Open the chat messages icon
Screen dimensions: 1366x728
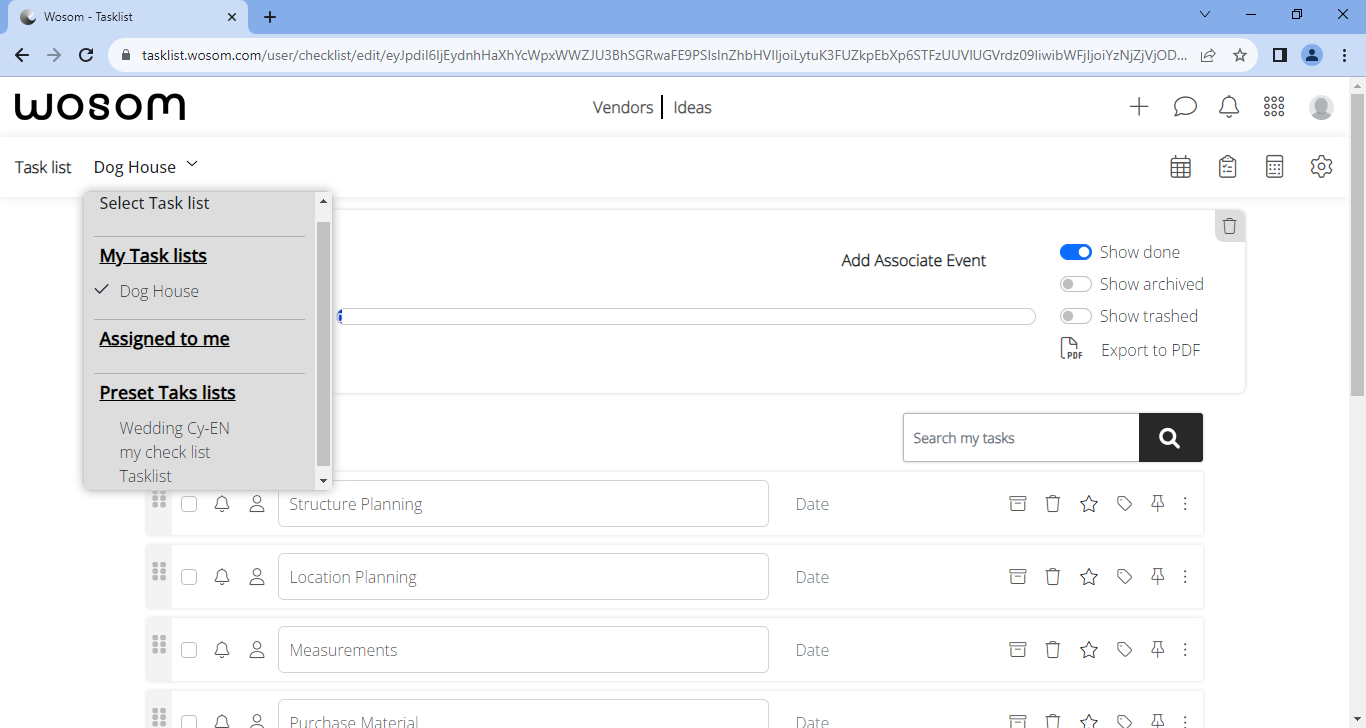tap(1185, 107)
